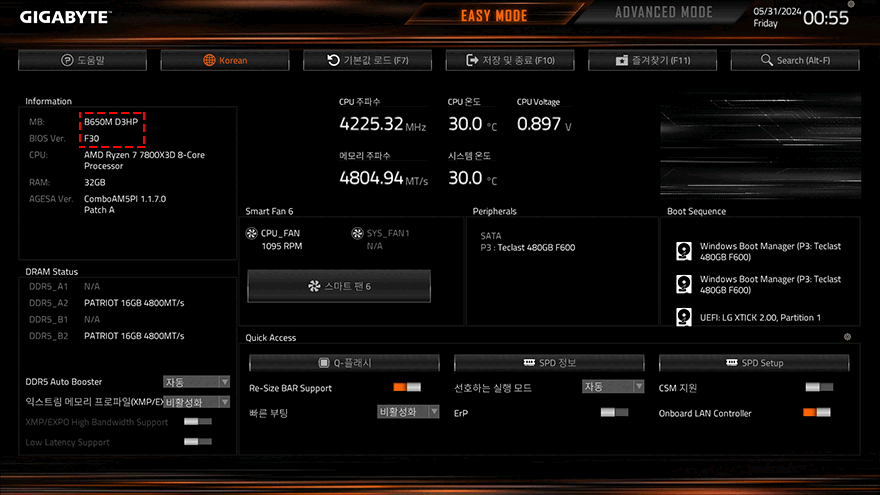Image resolution: width=880 pixels, height=495 pixels.
Task: Click the B650M D3HP motherboard name
Action: pyautogui.click(x=111, y=122)
